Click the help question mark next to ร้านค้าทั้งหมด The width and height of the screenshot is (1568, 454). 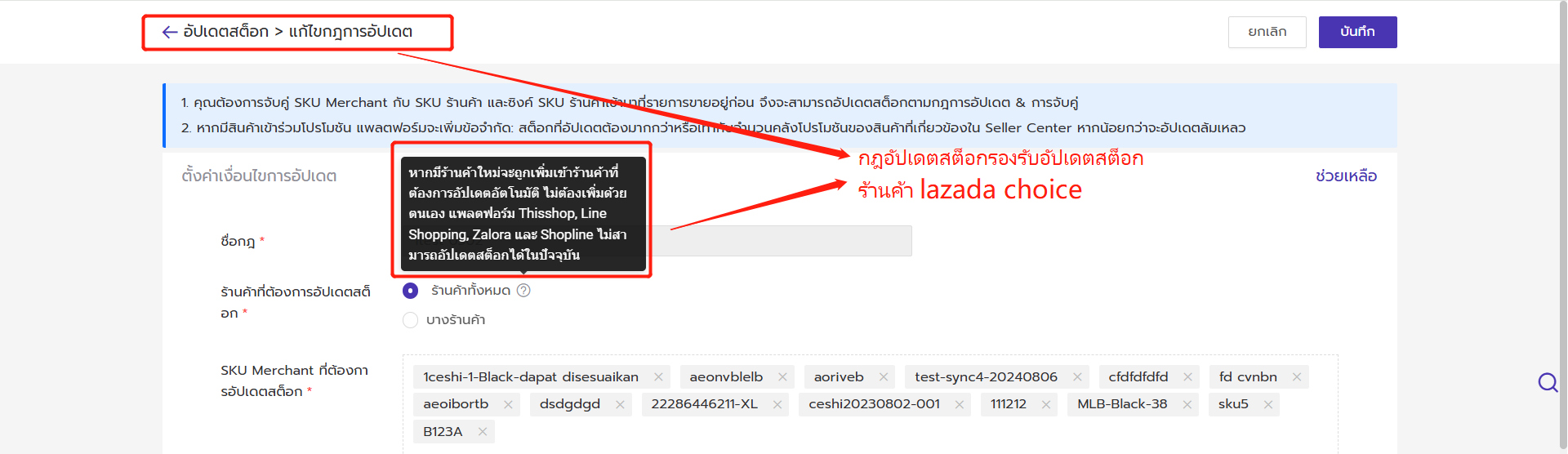click(523, 291)
